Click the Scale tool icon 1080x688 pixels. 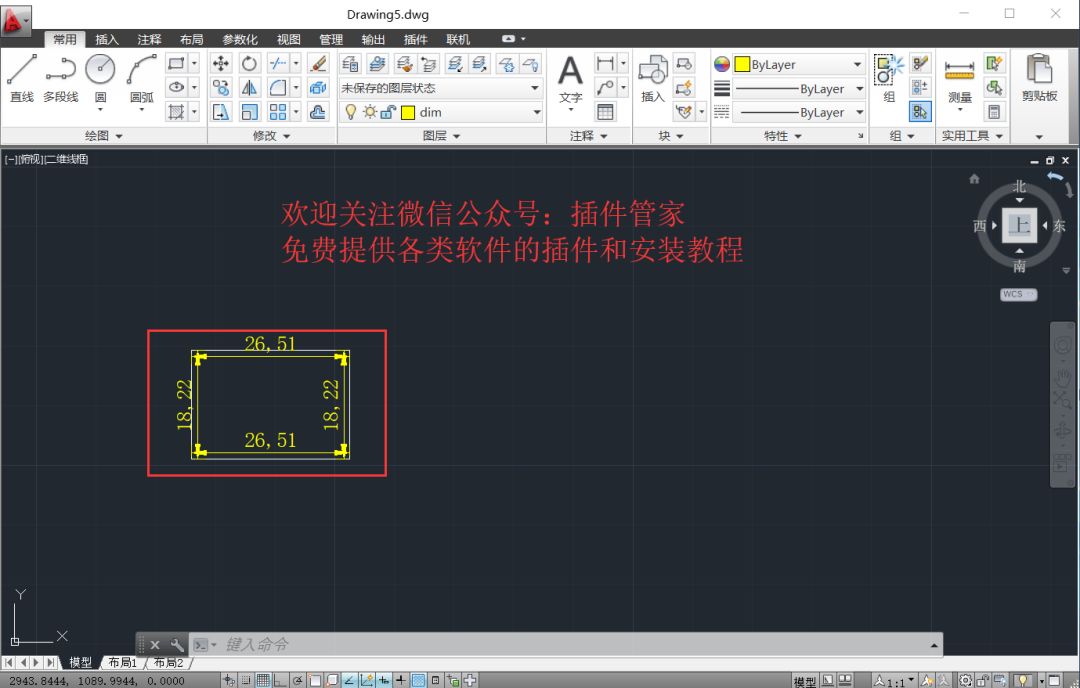coord(249,112)
